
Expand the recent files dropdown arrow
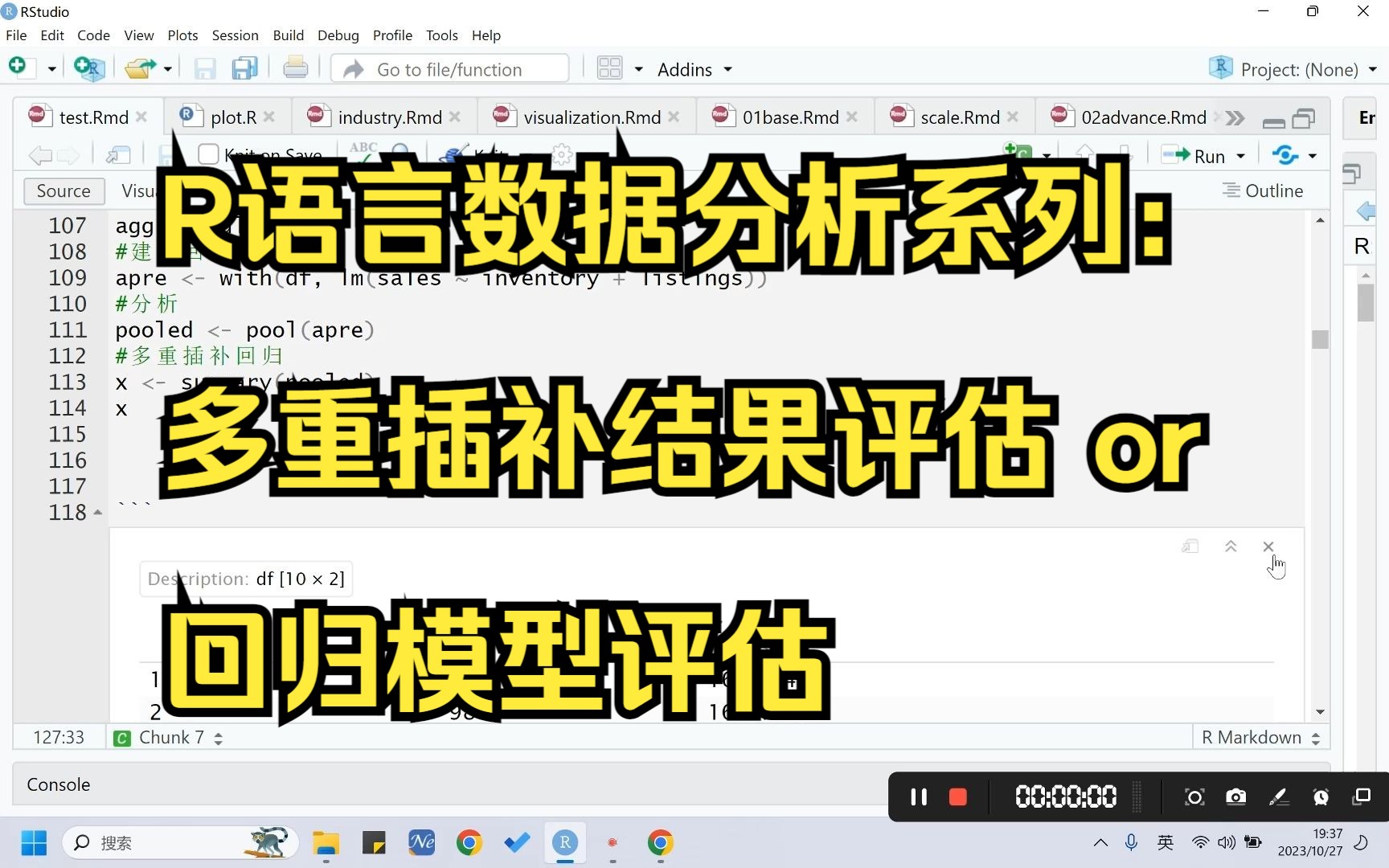pos(167,69)
